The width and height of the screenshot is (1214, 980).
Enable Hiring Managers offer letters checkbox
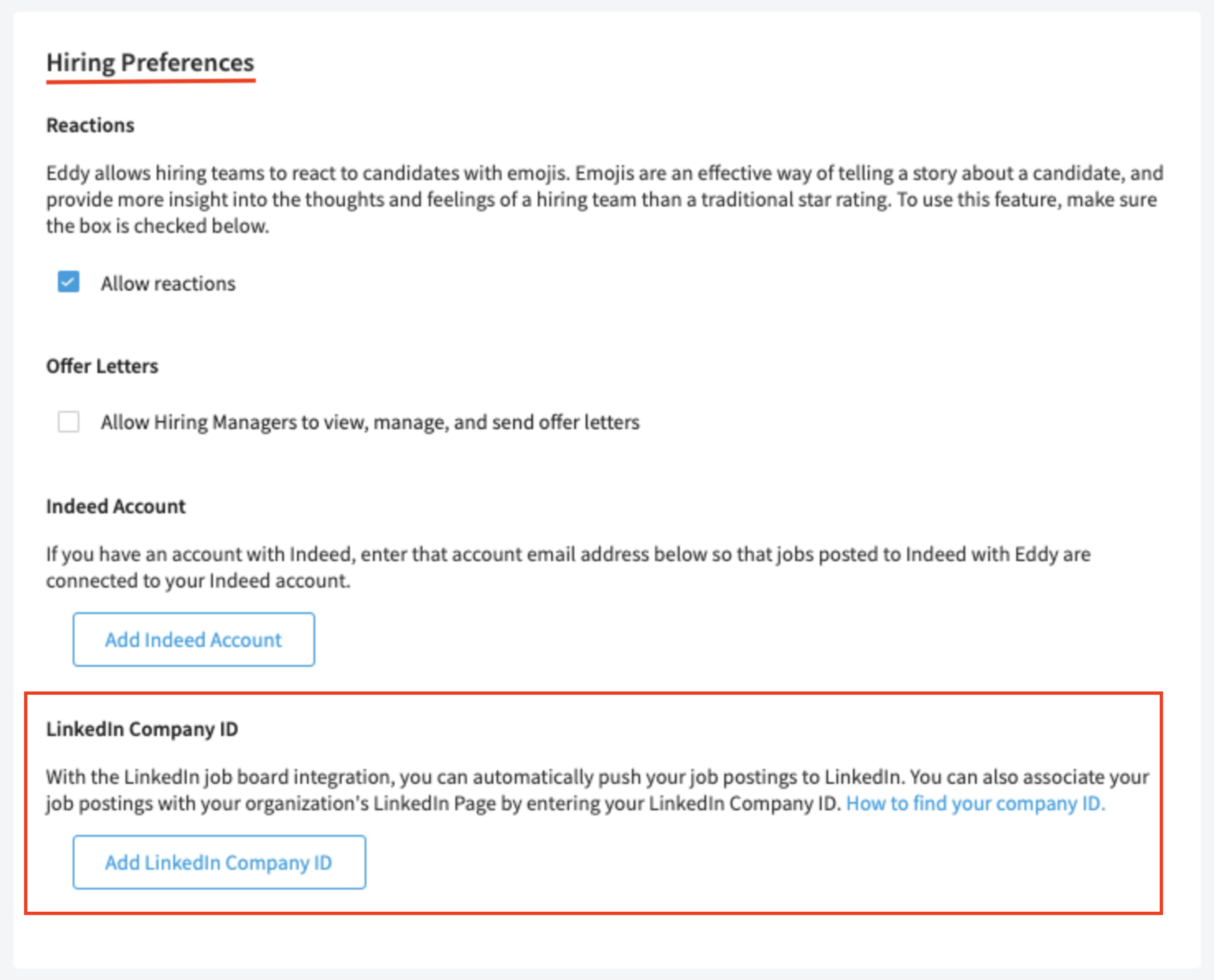68,421
